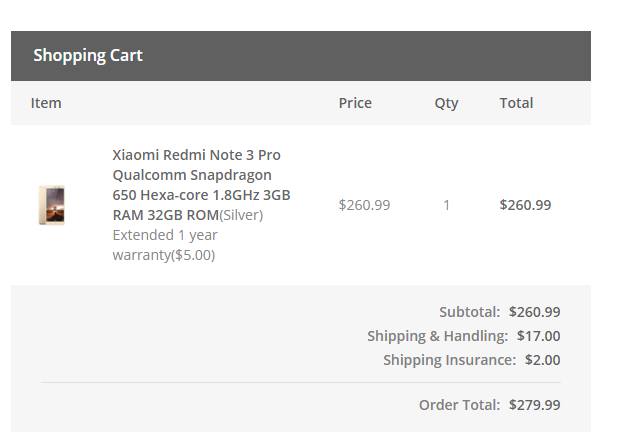This screenshot has width=622, height=447.
Task: Click the Subtotal label
Action: (x=469, y=312)
